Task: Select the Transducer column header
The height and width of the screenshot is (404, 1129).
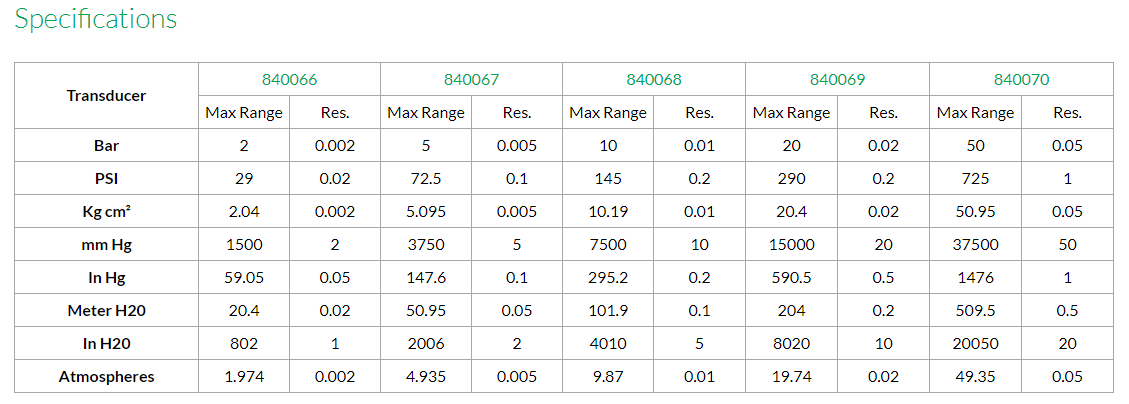Action: (106, 96)
